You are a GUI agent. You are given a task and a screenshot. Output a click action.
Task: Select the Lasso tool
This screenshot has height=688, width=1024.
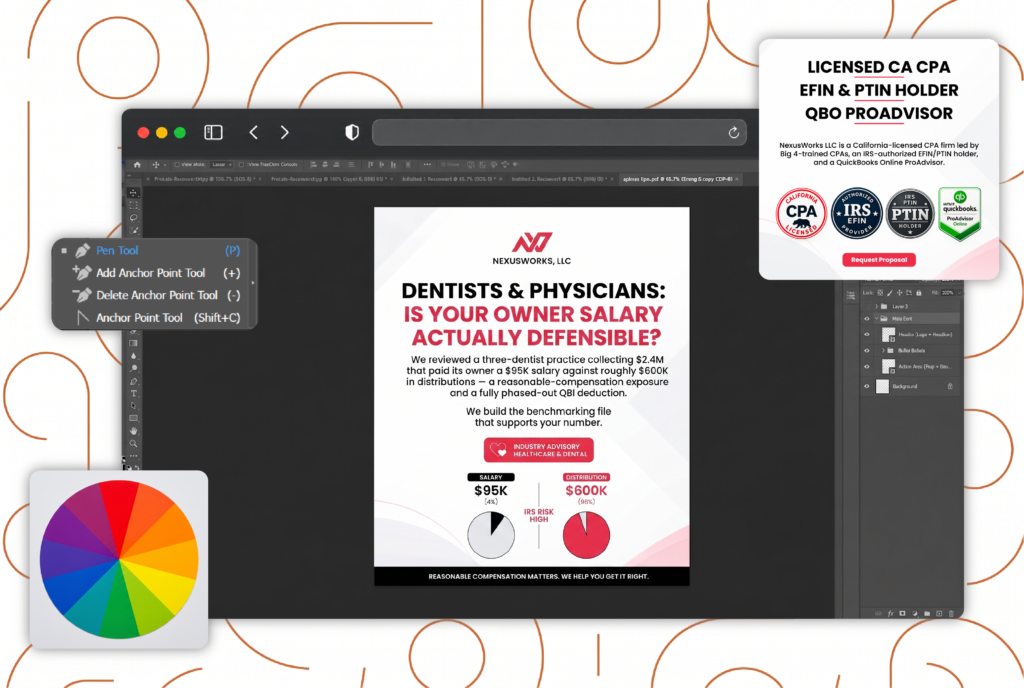tap(133, 217)
